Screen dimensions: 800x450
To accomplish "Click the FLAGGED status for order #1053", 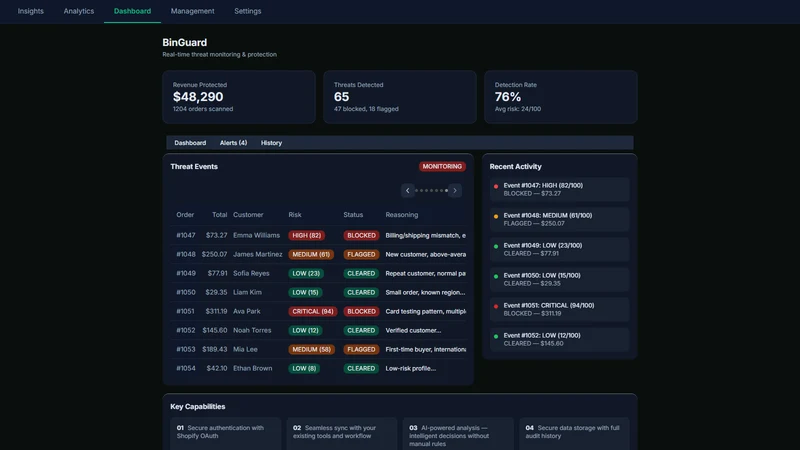I will click(361, 349).
